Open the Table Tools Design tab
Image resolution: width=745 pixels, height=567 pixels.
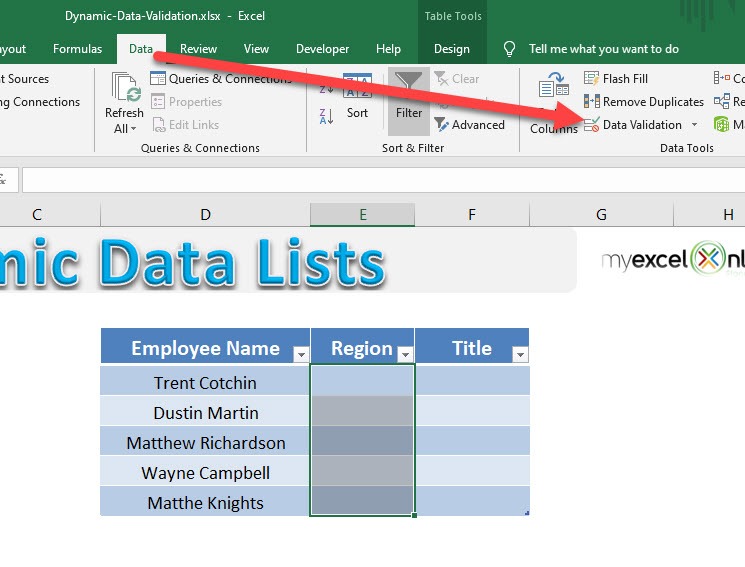451,49
